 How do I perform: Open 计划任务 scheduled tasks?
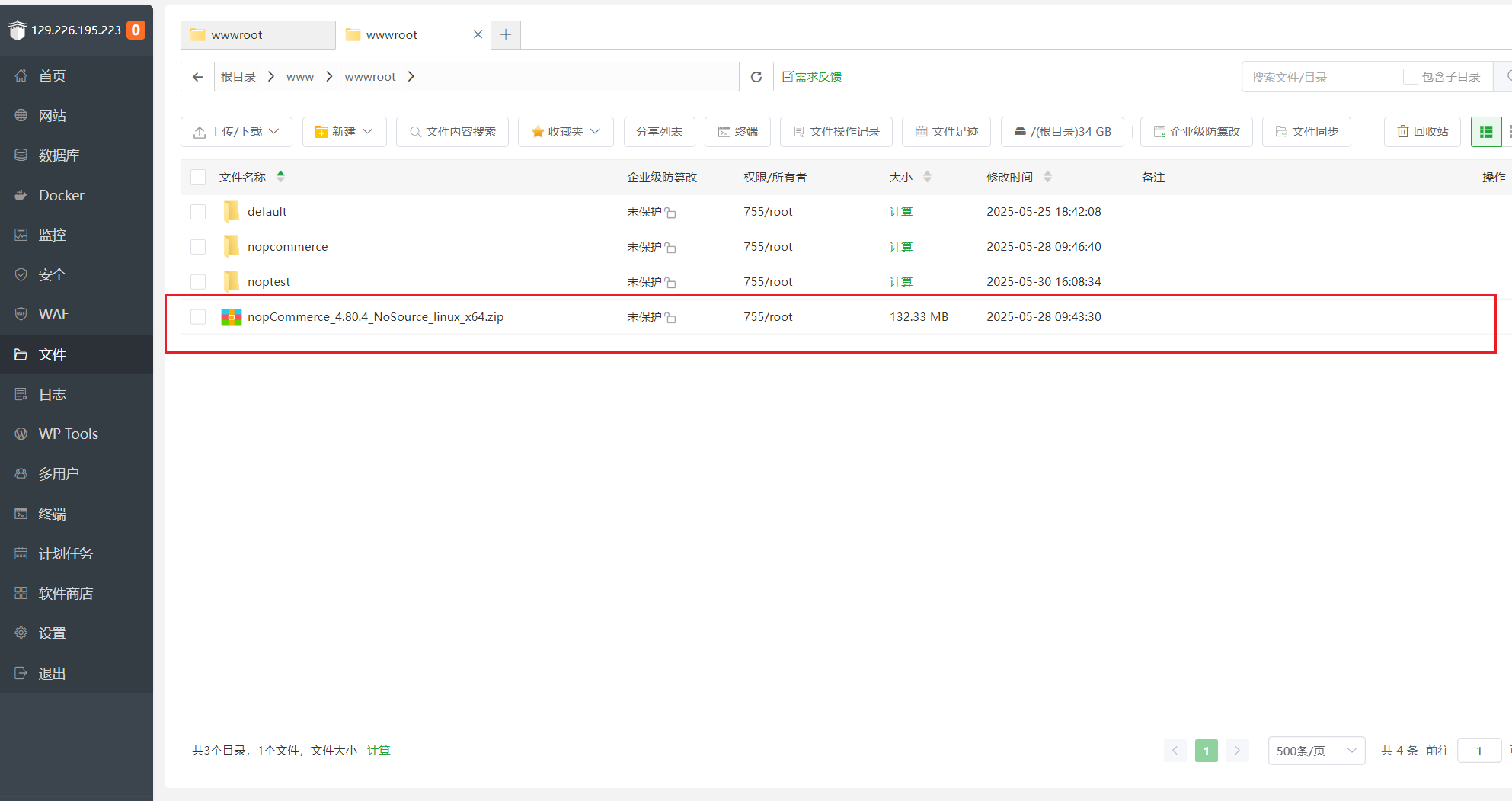pyautogui.click(x=76, y=553)
